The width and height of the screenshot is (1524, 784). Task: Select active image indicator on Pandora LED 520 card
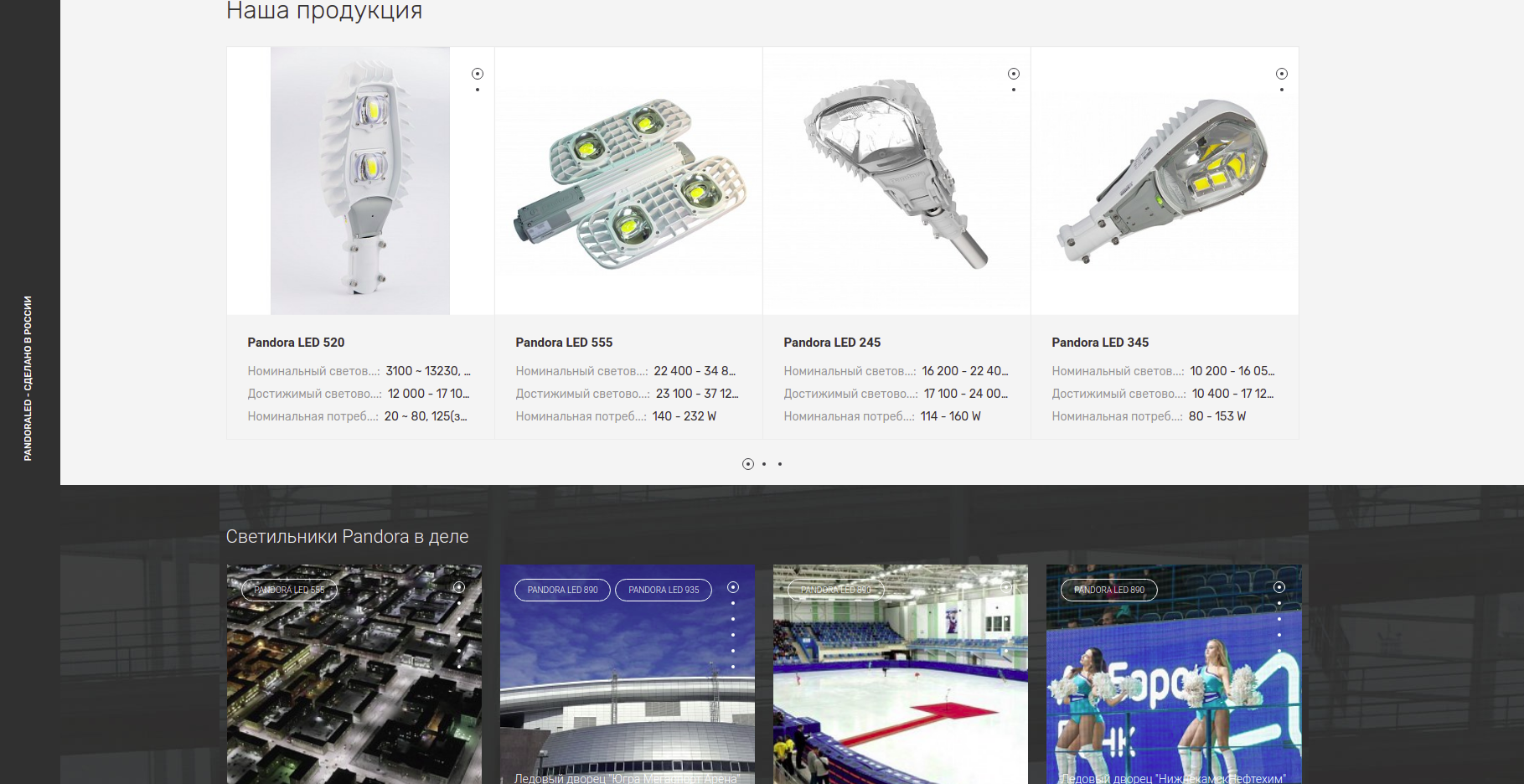click(478, 74)
